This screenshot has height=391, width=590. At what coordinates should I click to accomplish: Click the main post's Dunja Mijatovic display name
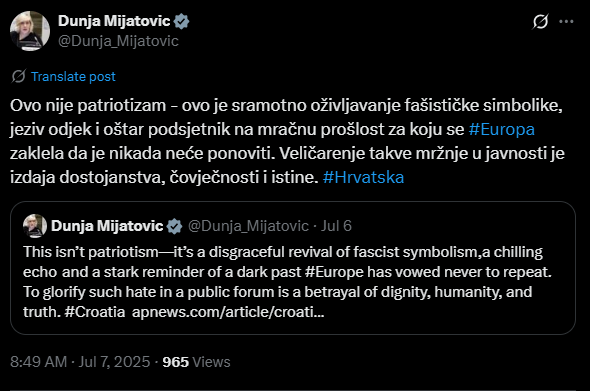point(114,21)
